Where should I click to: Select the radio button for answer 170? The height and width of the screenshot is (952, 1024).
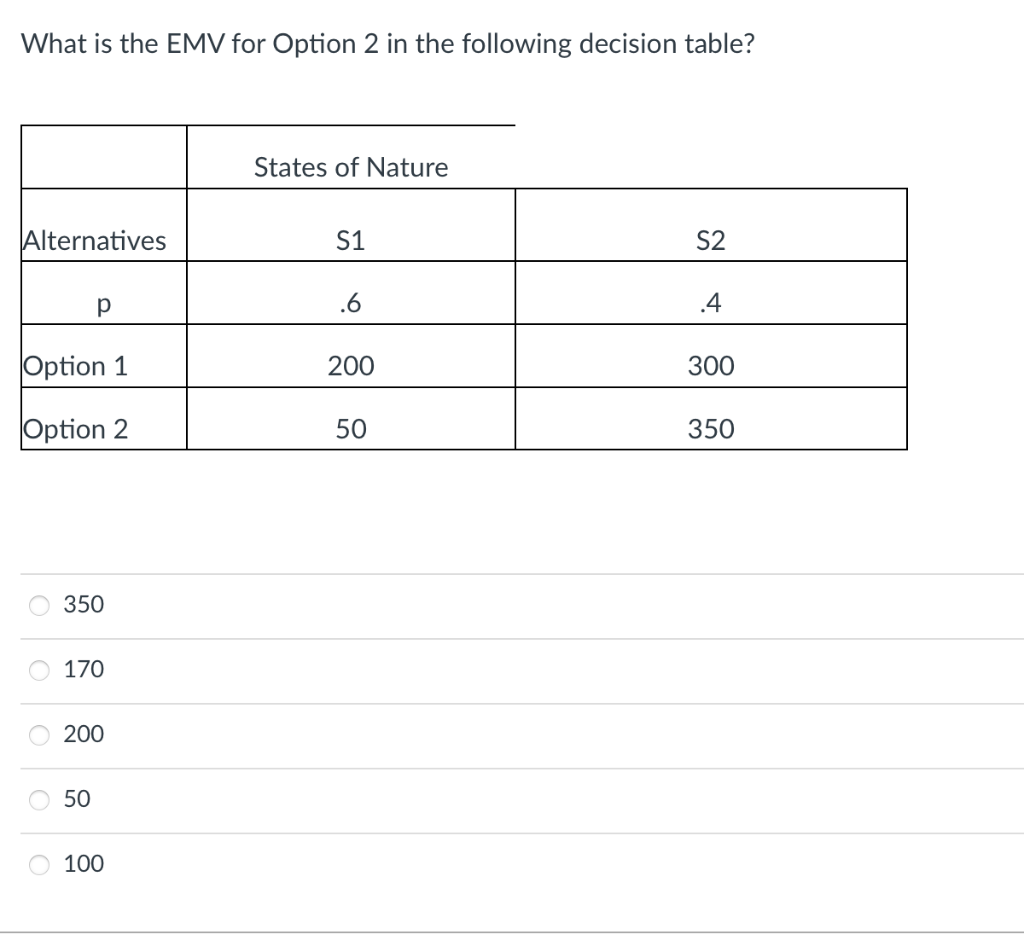pos(38,670)
